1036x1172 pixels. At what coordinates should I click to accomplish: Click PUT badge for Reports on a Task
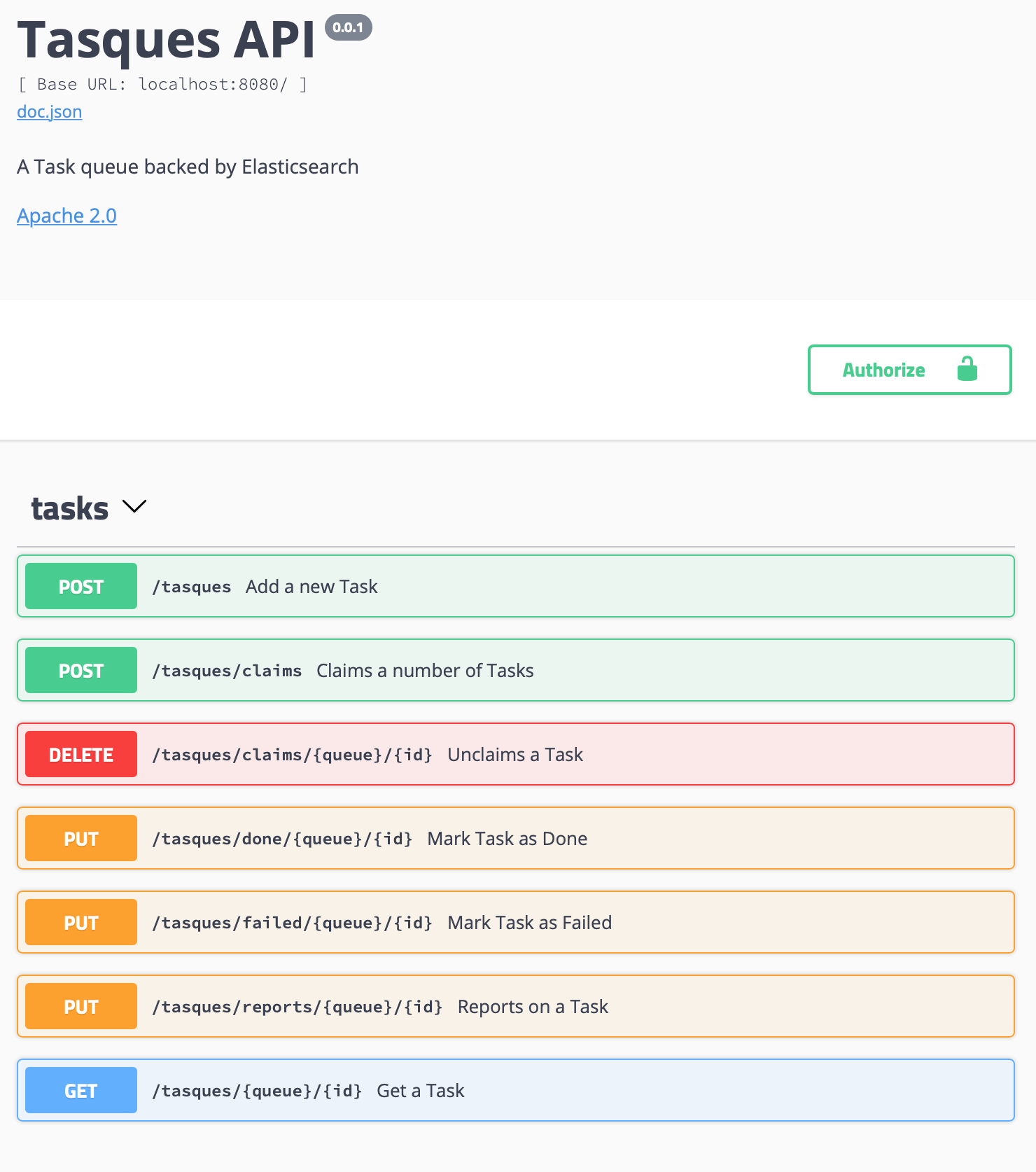tap(81, 1006)
